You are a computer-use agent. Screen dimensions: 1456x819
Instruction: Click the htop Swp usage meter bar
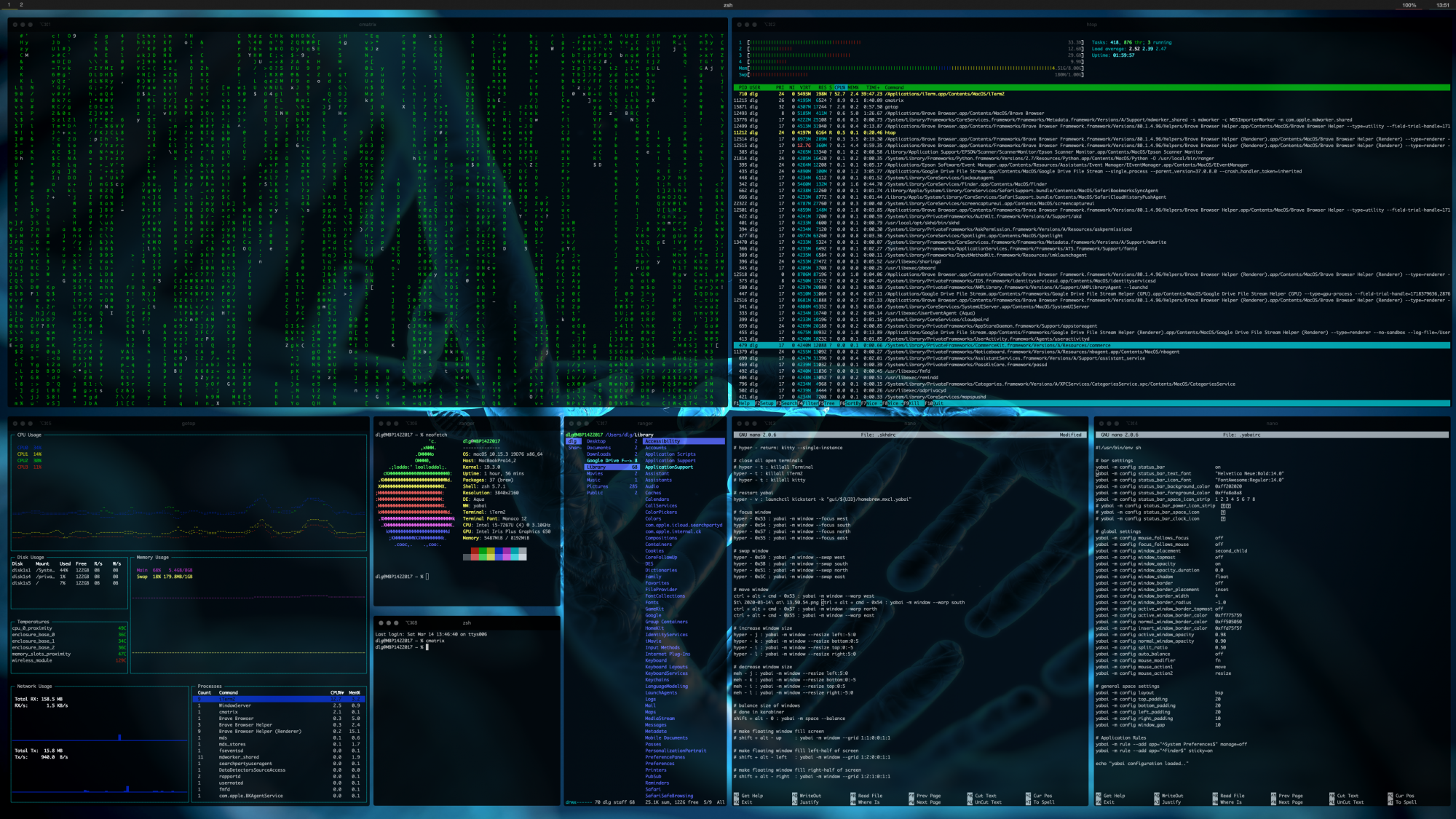(x=910, y=74)
